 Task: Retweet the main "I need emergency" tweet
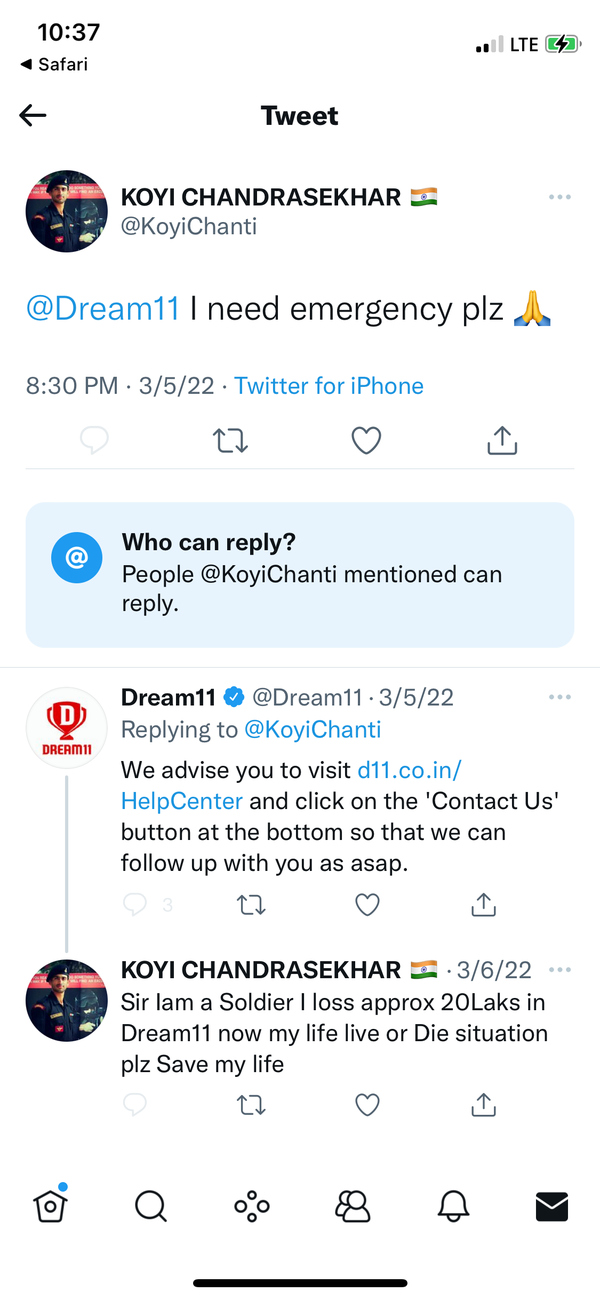(x=231, y=440)
